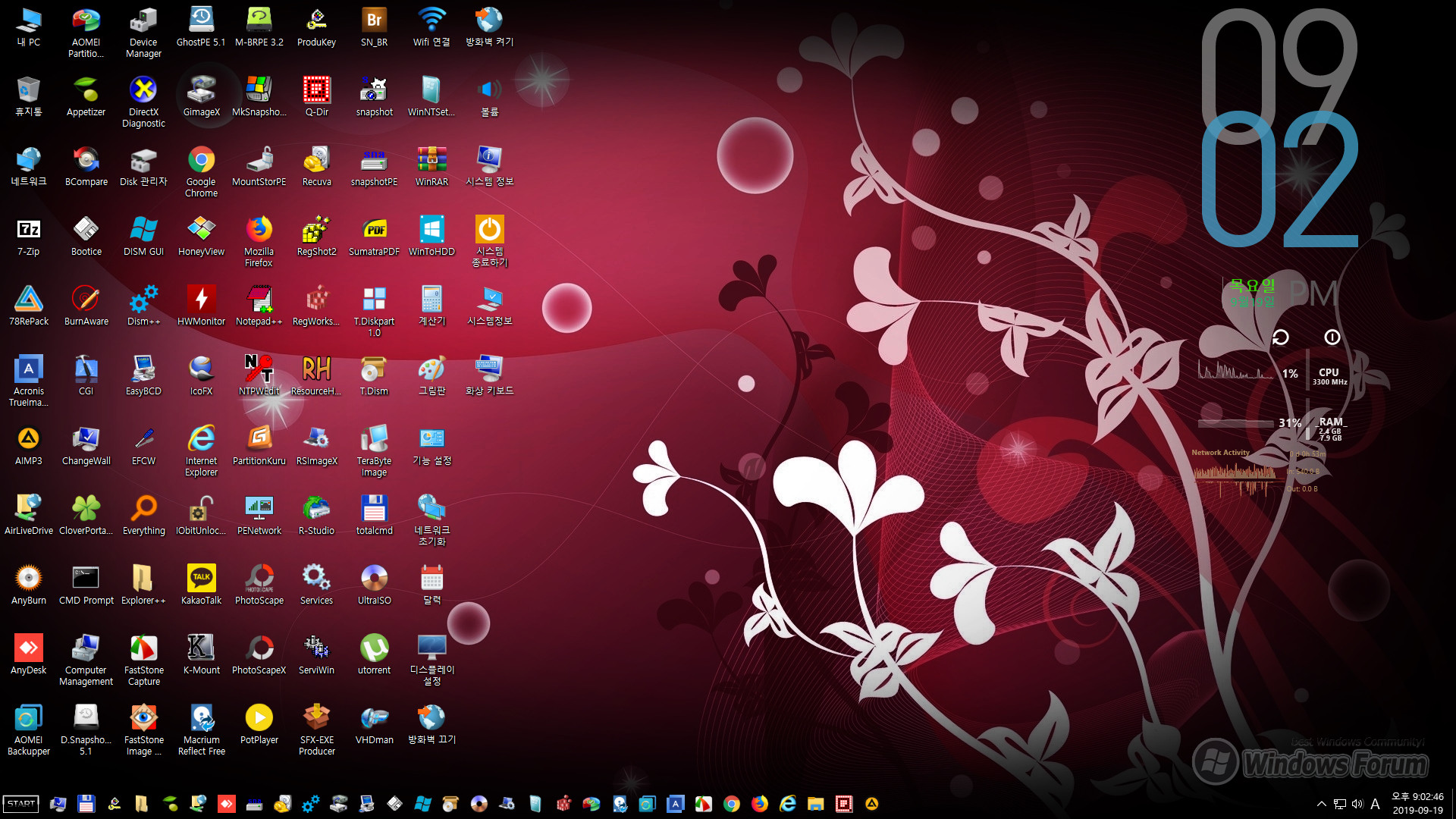This screenshot has height=819, width=1456.
Task: Open the 계산기 calculator icon
Action: (x=431, y=306)
